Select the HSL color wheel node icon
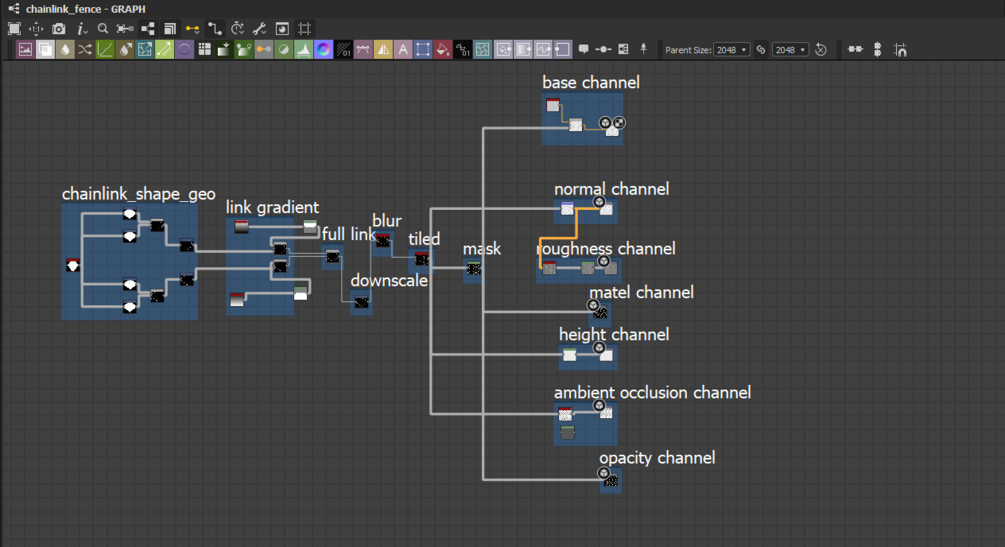The height and width of the screenshot is (547, 1005). click(324, 49)
